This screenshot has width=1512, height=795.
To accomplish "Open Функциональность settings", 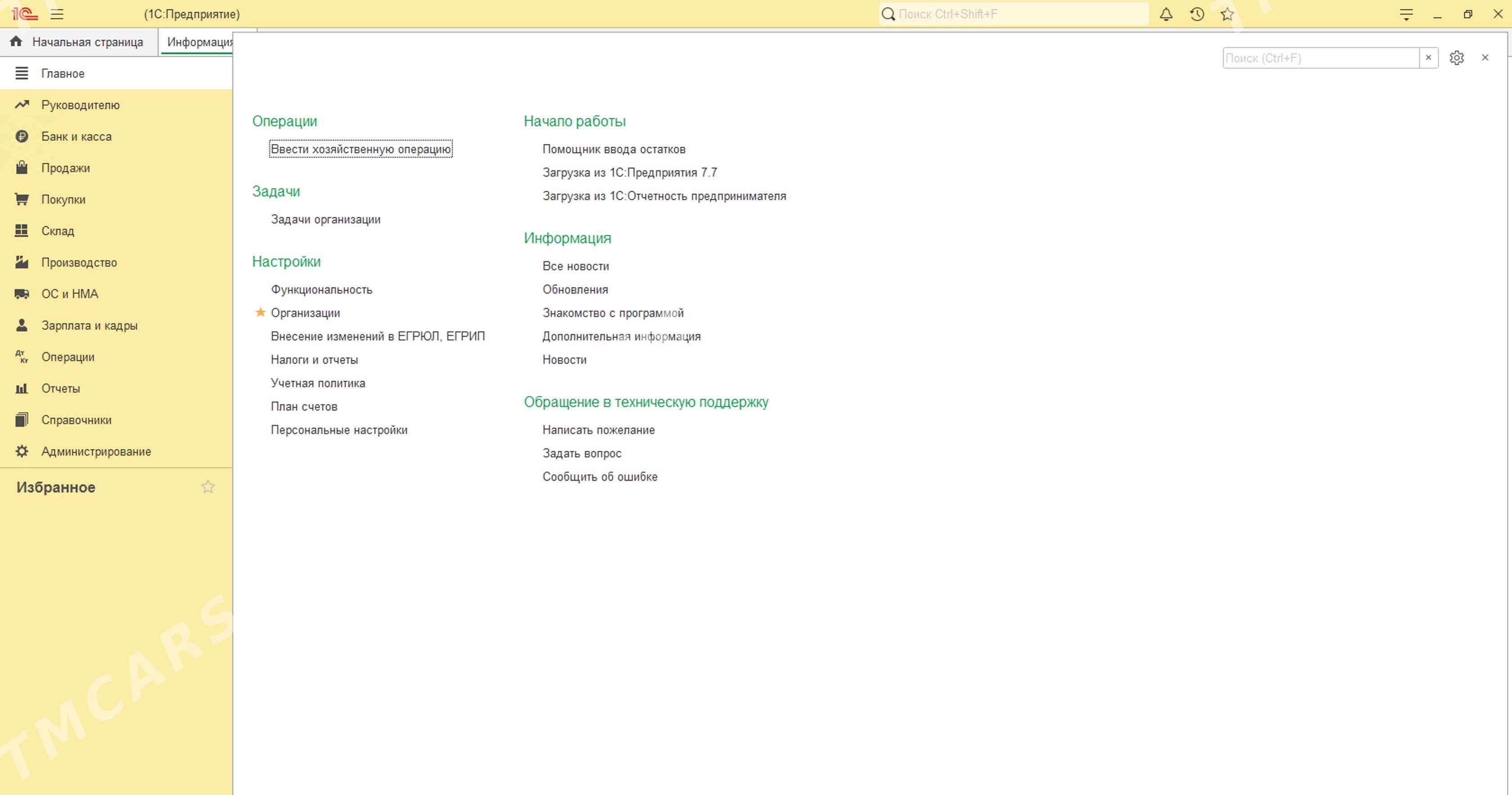I will [322, 289].
